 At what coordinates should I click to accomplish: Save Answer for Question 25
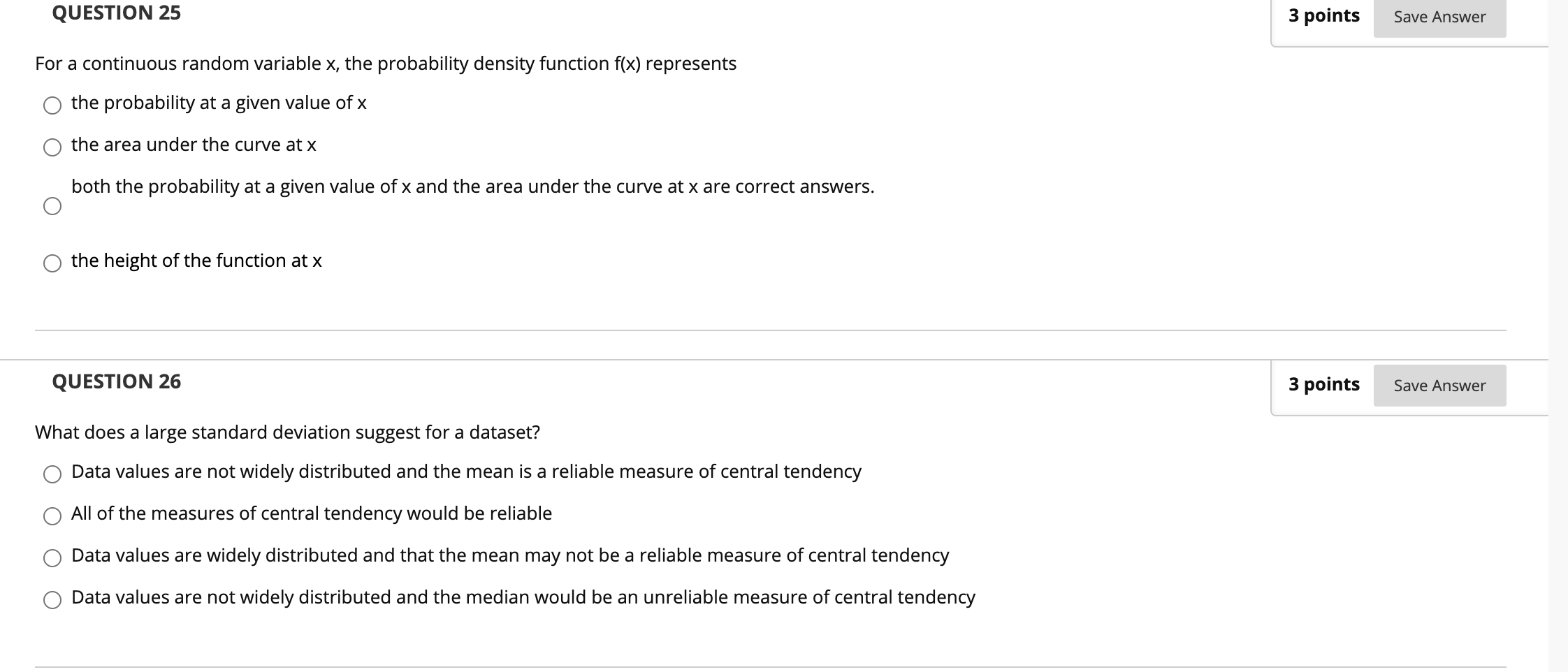click(1439, 16)
